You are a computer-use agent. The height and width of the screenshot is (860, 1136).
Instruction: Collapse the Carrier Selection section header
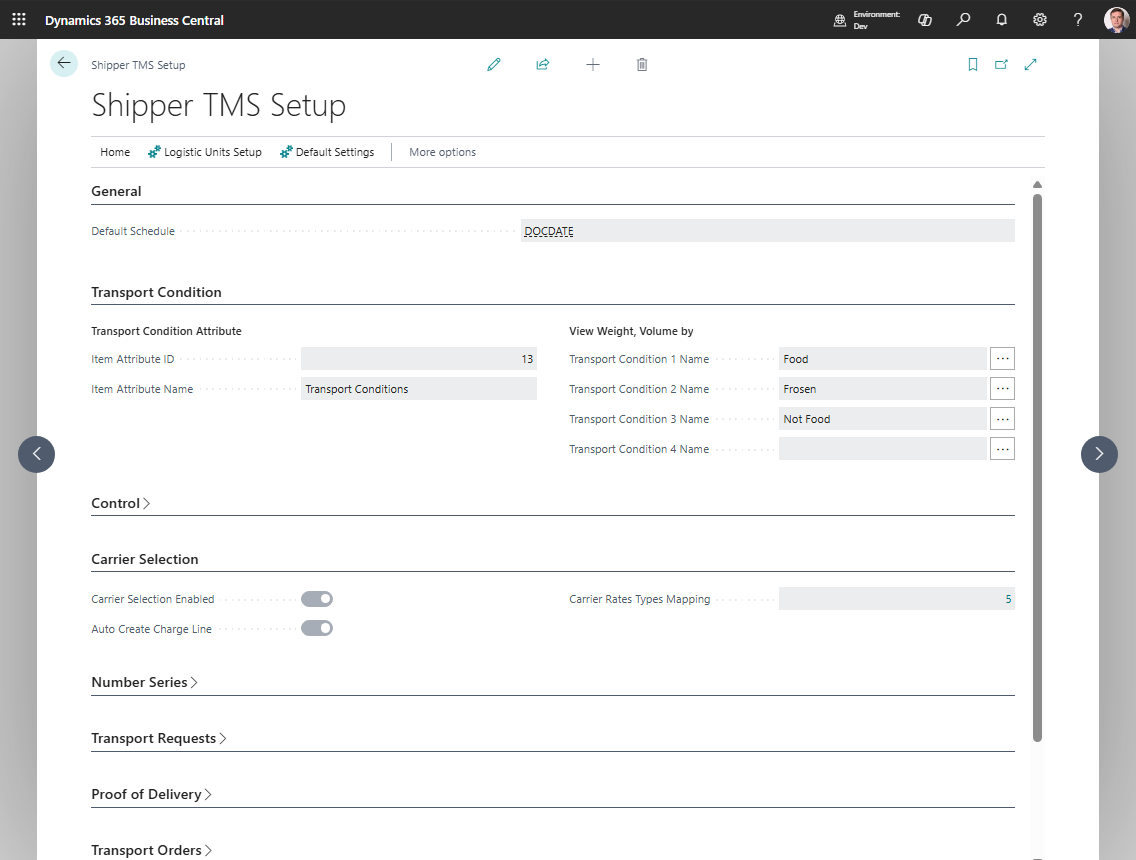(x=145, y=559)
